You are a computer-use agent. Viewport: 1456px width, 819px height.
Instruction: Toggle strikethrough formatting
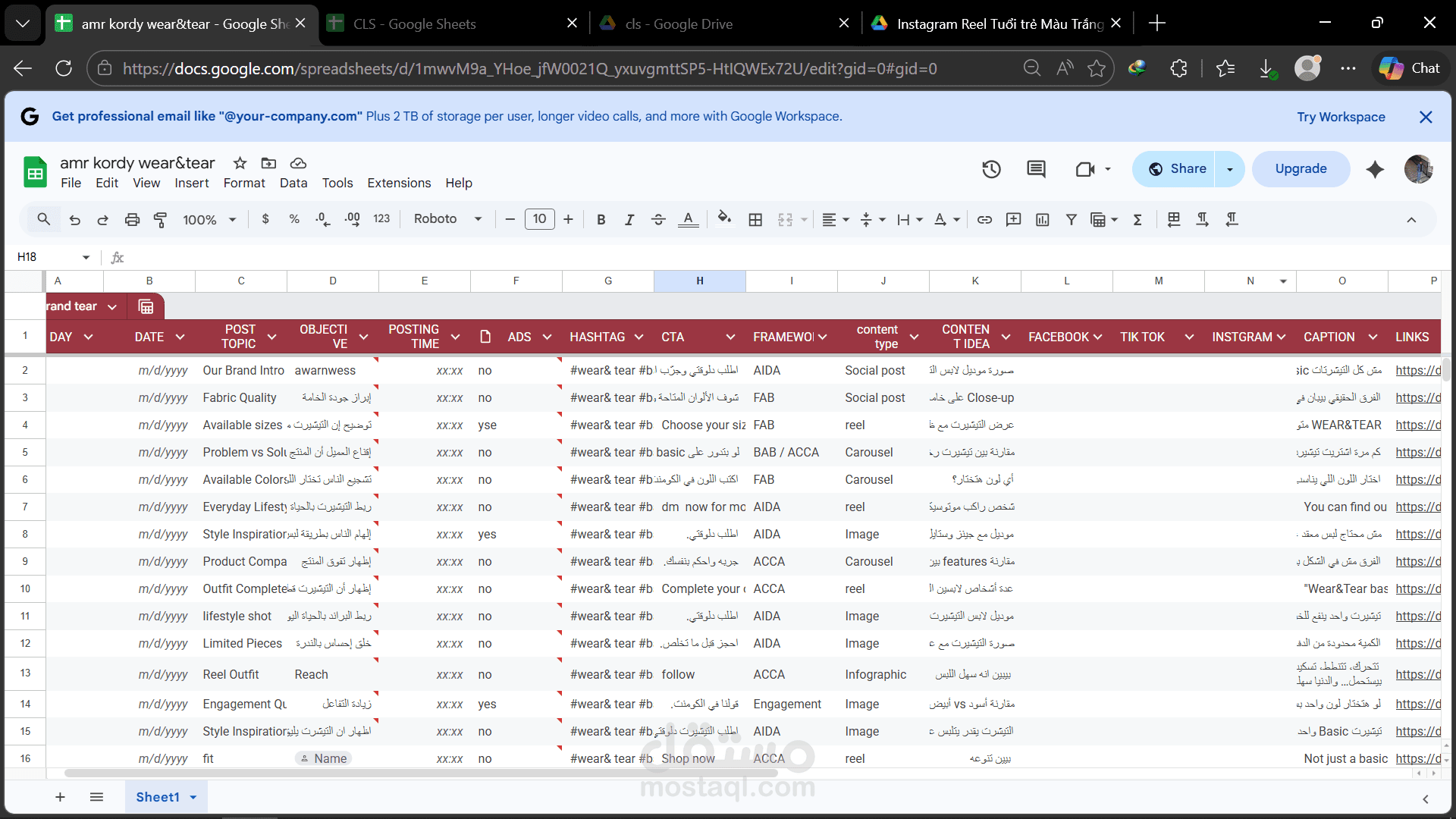658,219
